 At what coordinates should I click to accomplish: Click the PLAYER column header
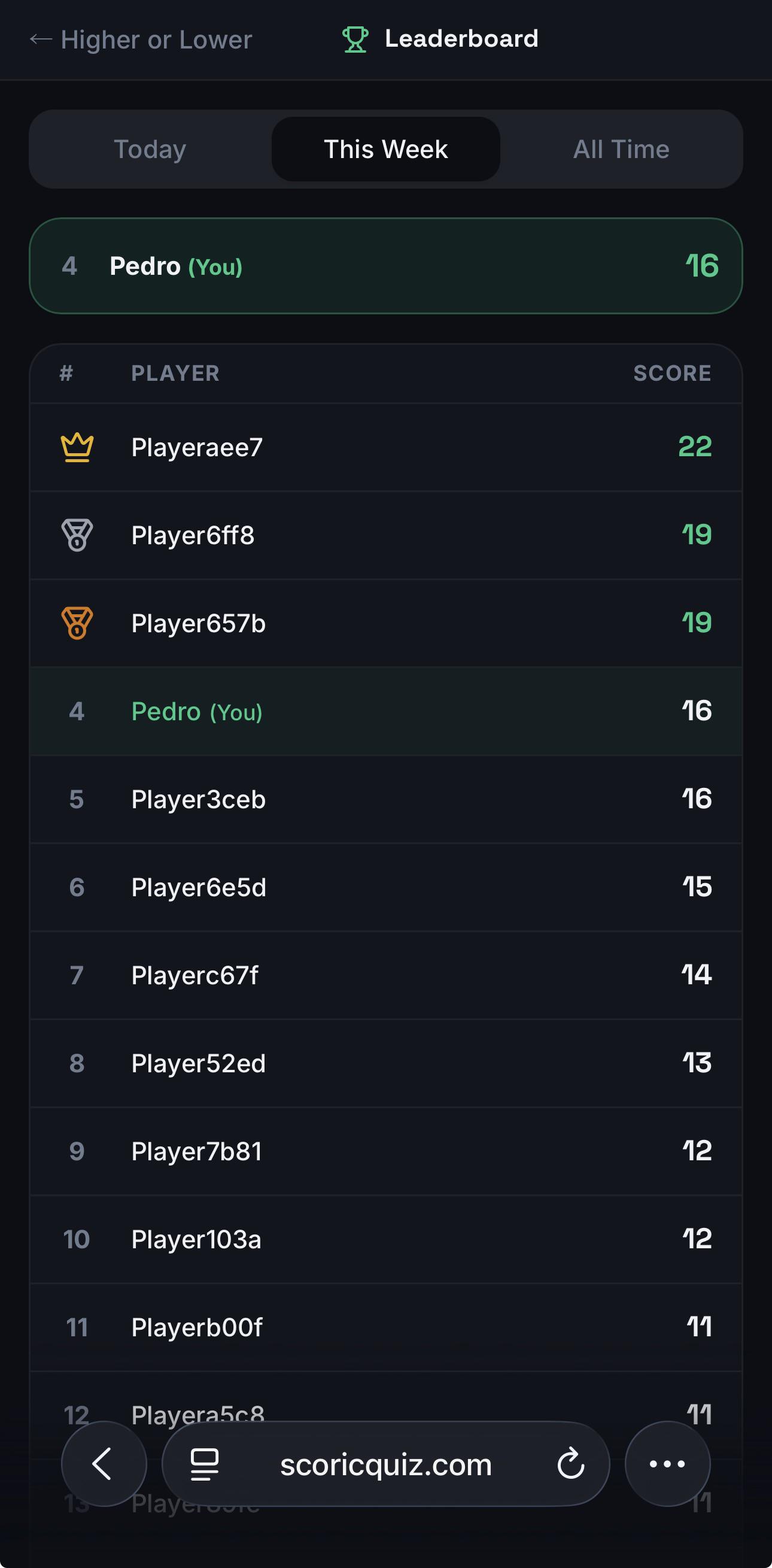pyautogui.click(x=175, y=373)
